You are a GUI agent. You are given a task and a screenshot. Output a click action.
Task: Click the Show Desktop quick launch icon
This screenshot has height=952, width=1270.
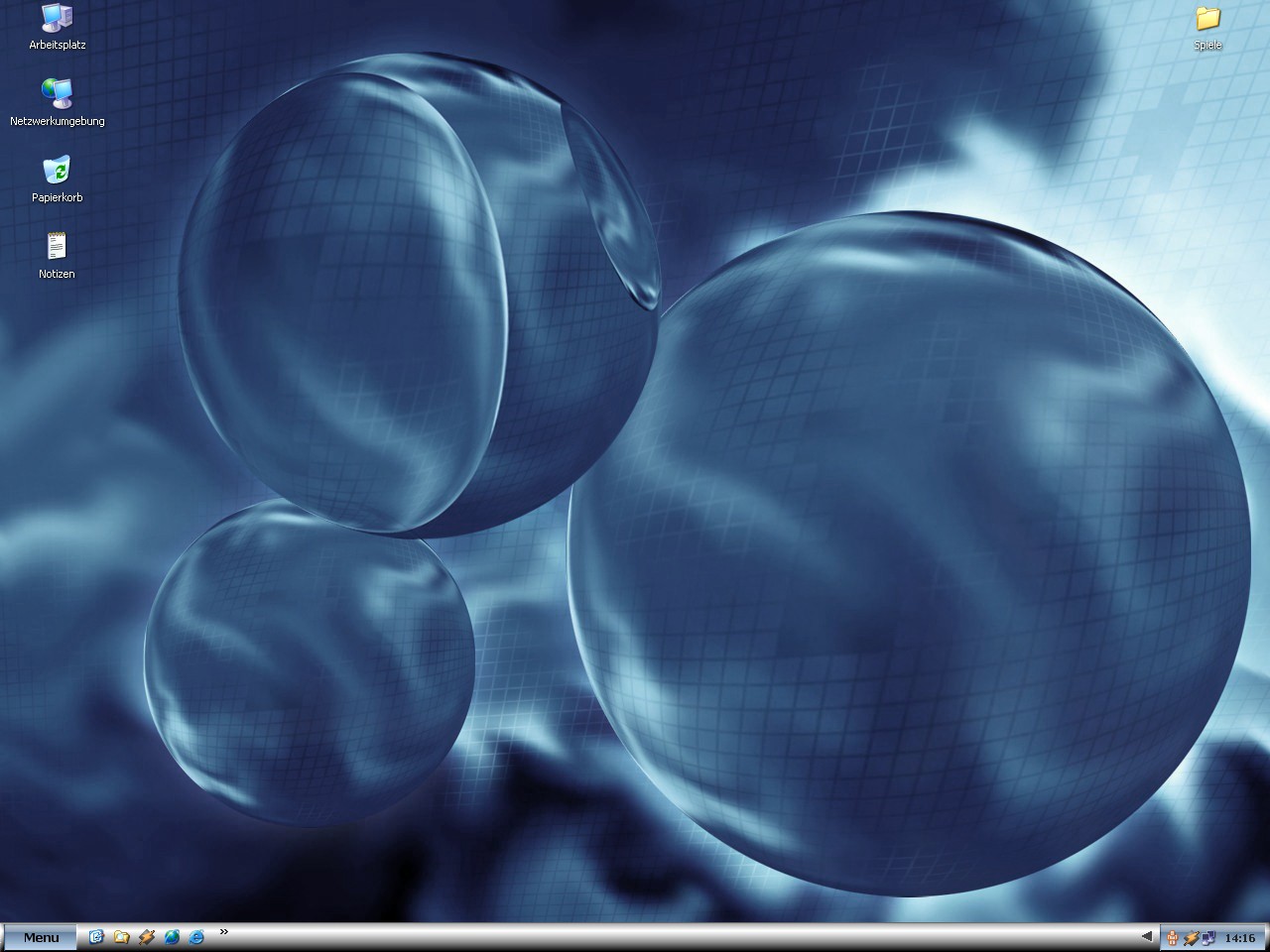click(96, 937)
